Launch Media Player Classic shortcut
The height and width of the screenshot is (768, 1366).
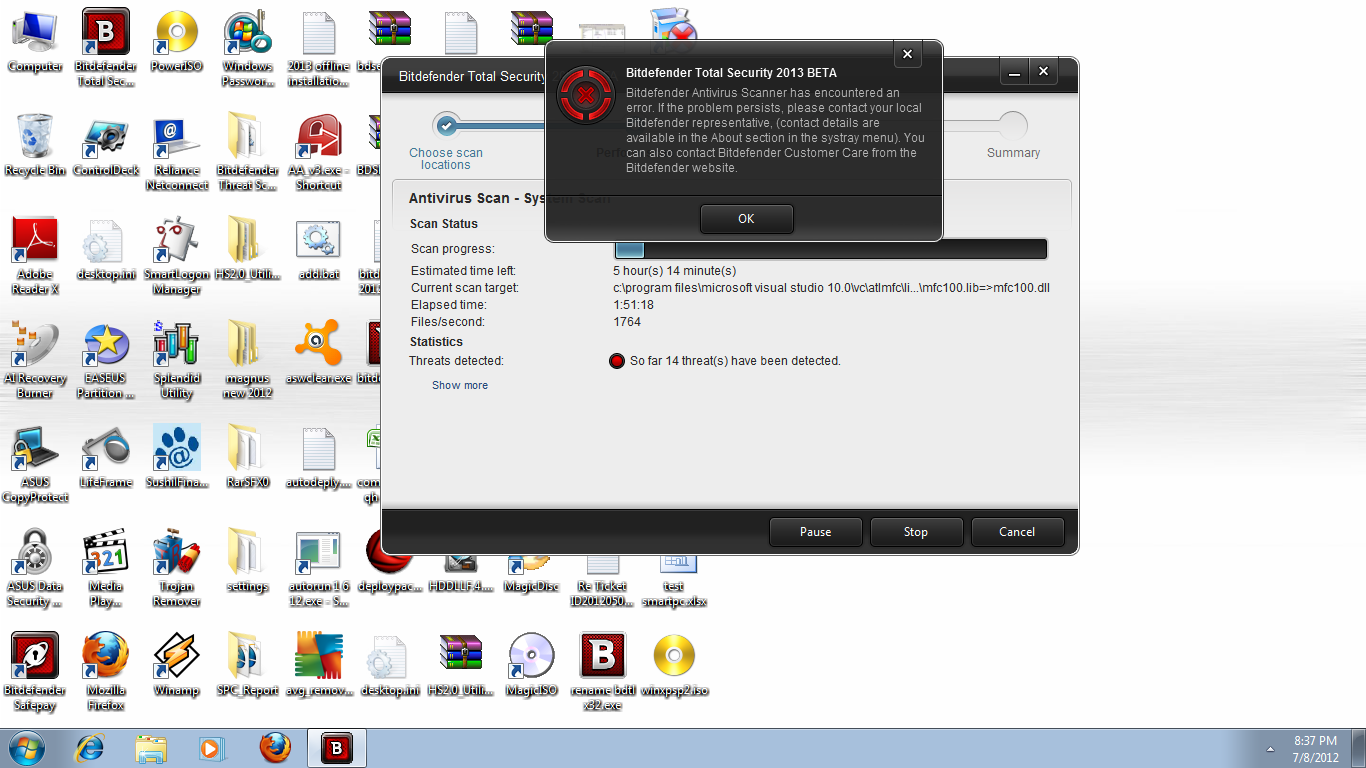106,568
